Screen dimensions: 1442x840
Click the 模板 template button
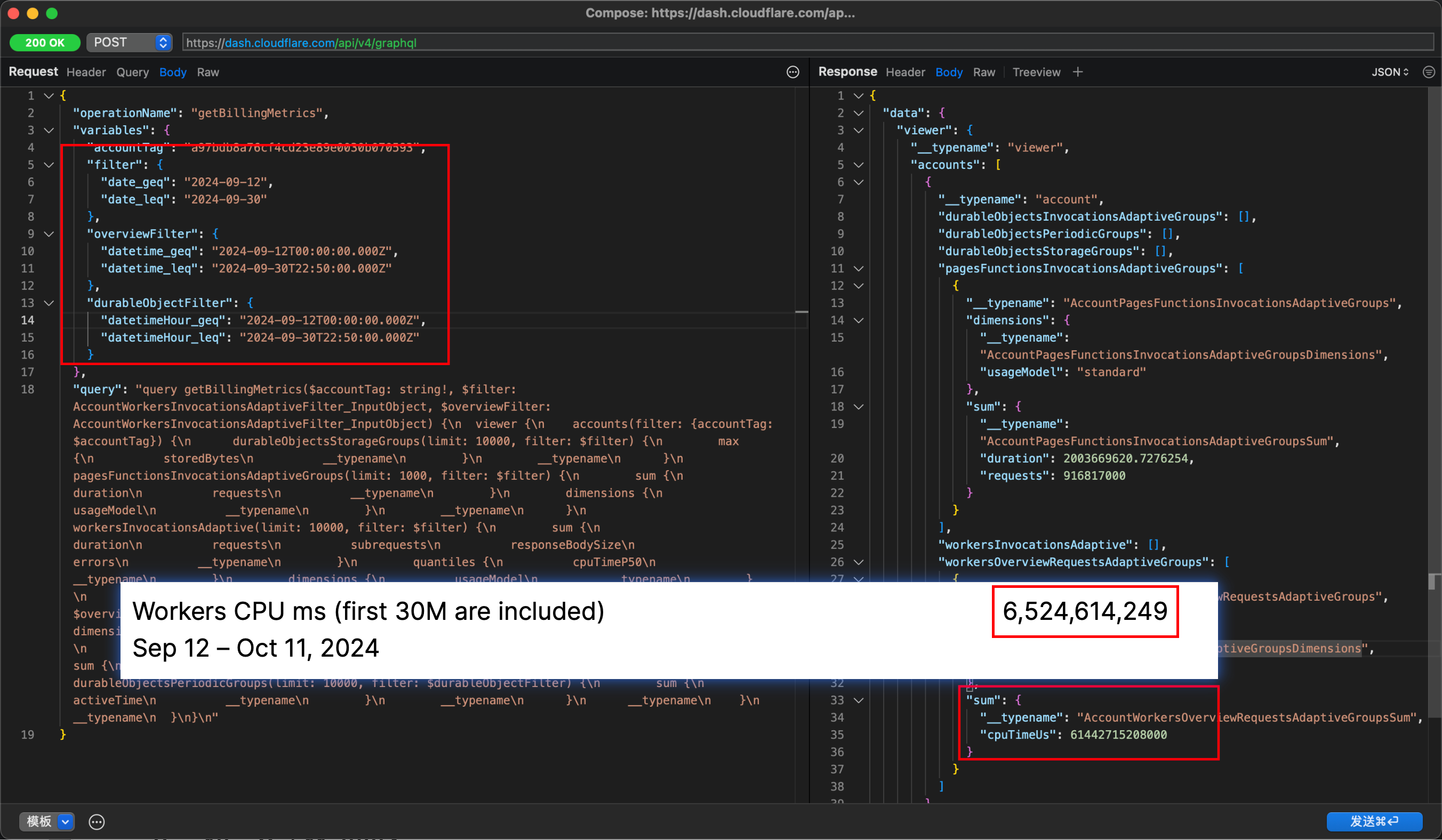click(39, 822)
